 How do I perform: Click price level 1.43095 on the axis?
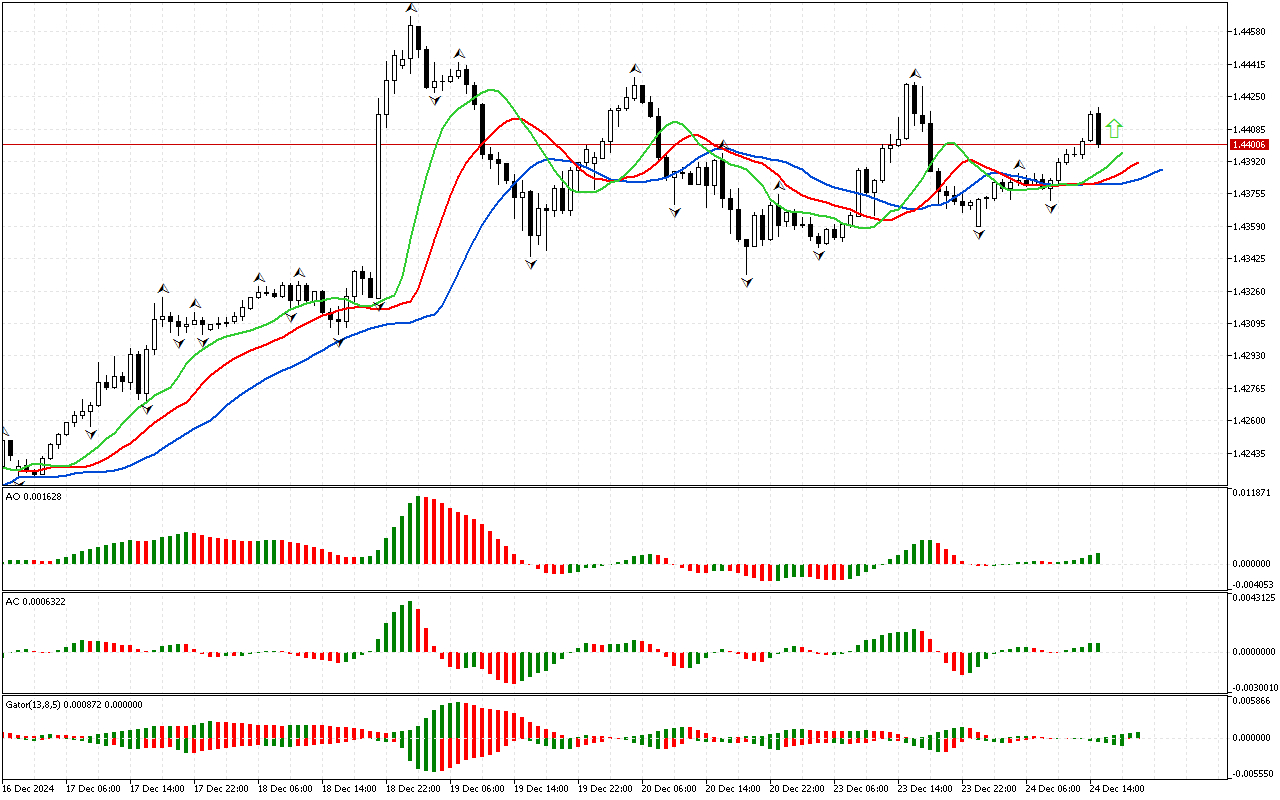tap(1251, 324)
